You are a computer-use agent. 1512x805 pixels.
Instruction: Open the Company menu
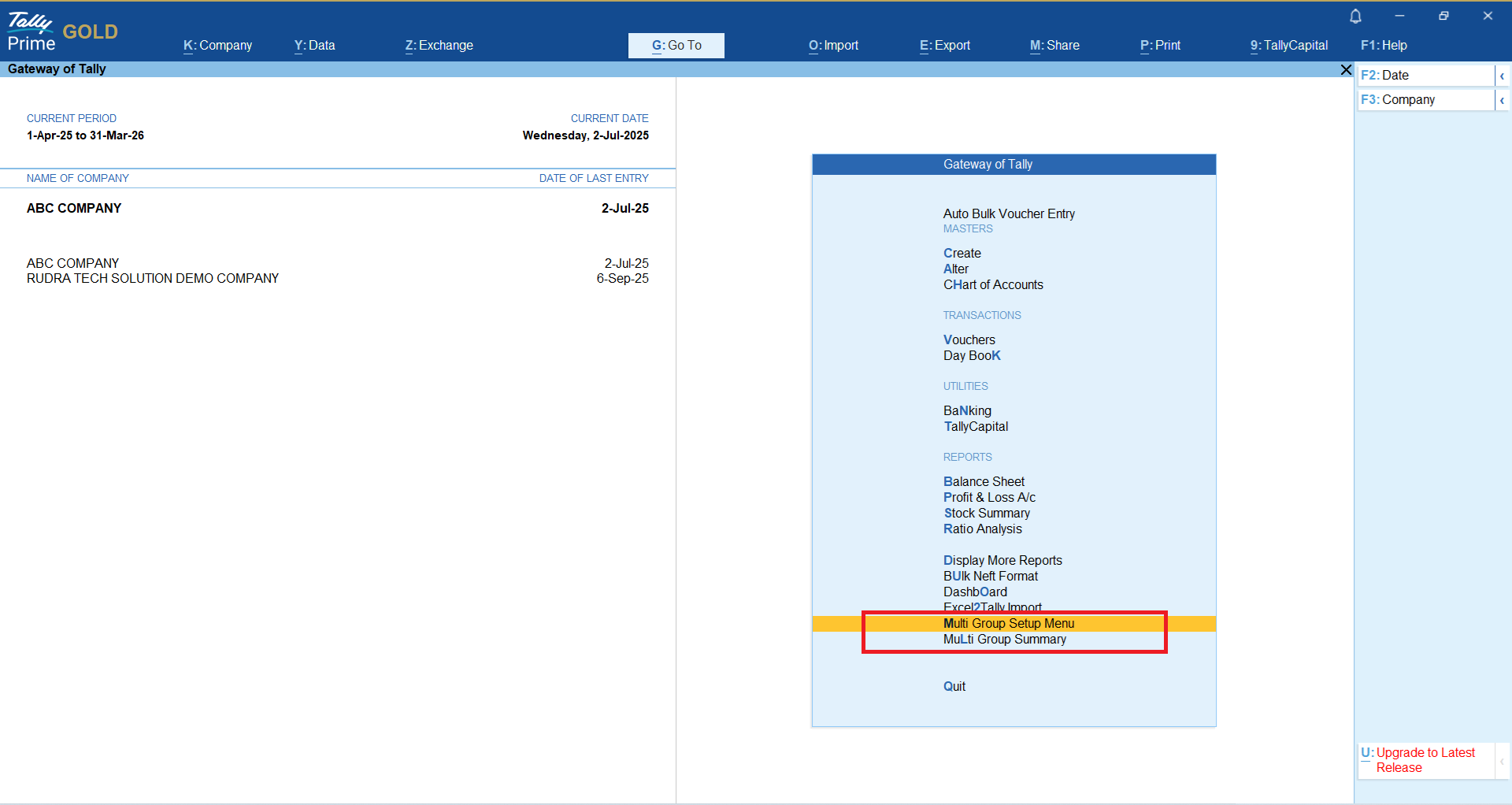click(217, 46)
